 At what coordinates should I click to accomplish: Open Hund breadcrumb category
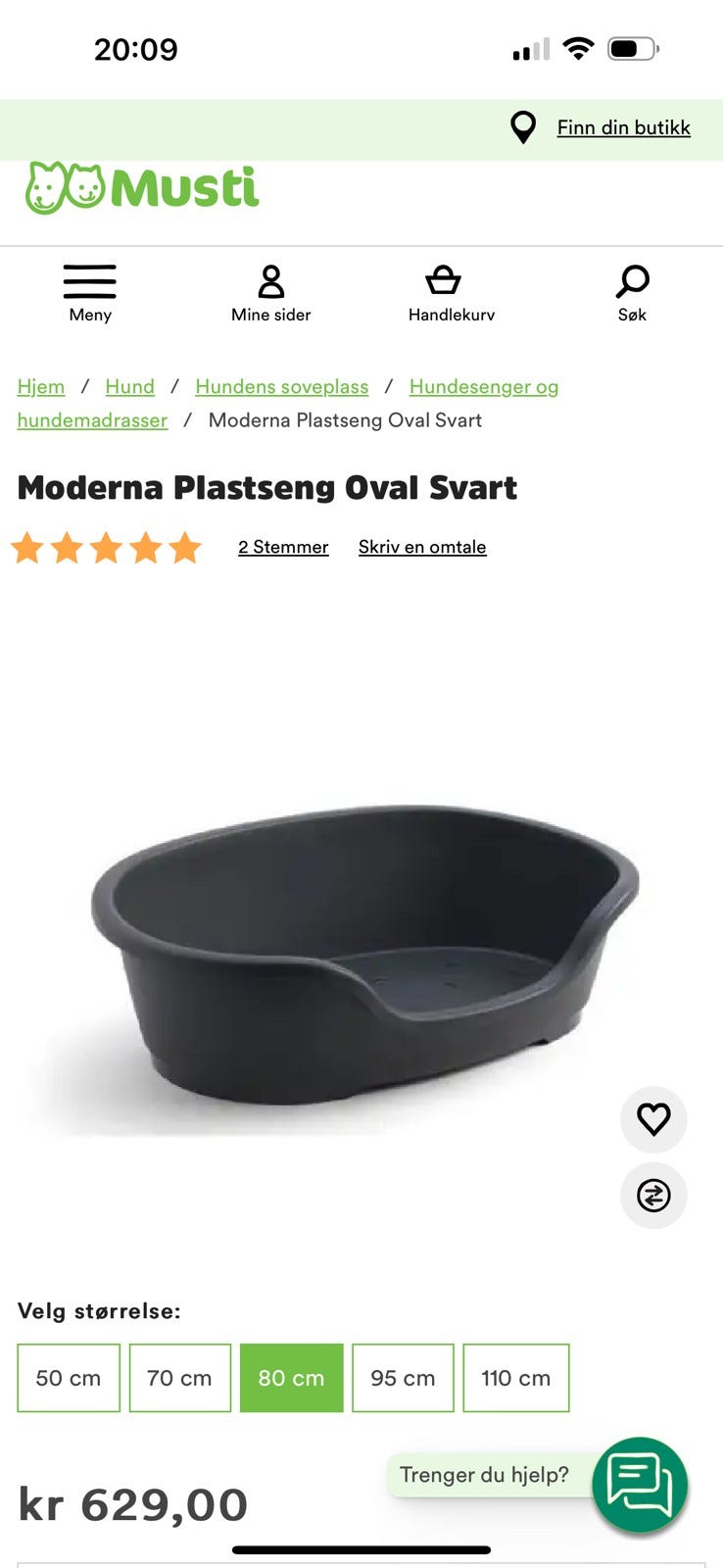click(x=130, y=386)
